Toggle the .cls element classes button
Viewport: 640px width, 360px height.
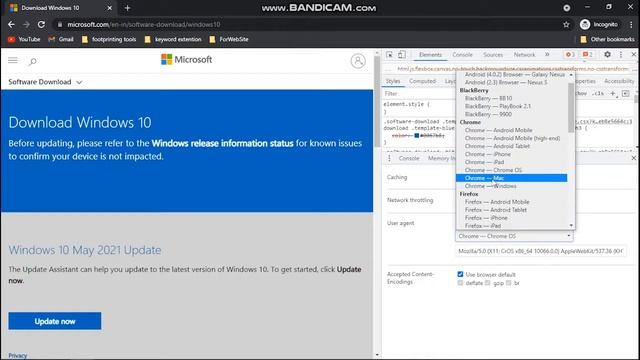click(598, 93)
